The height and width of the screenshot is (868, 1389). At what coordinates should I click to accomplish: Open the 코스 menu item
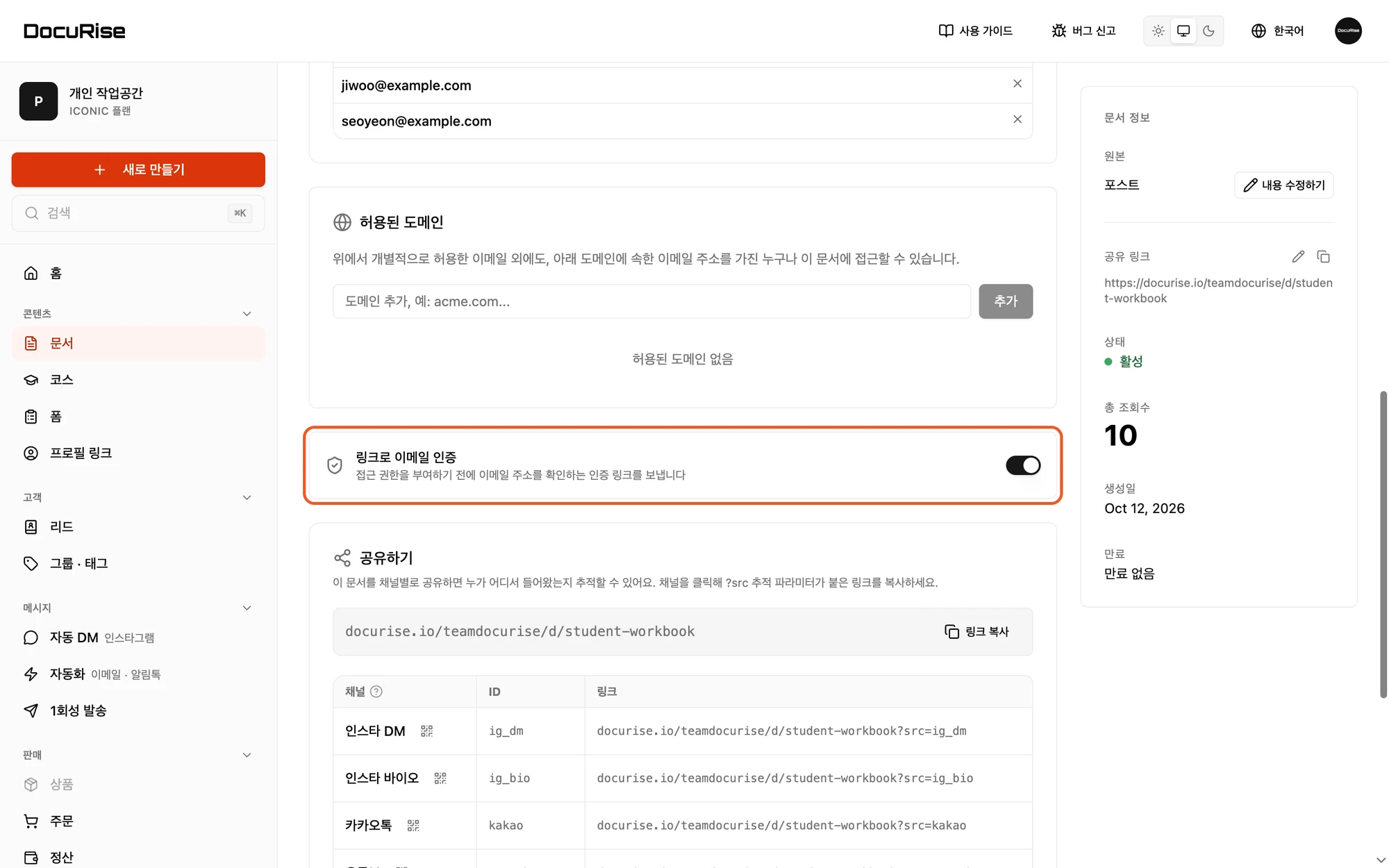click(138, 380)
